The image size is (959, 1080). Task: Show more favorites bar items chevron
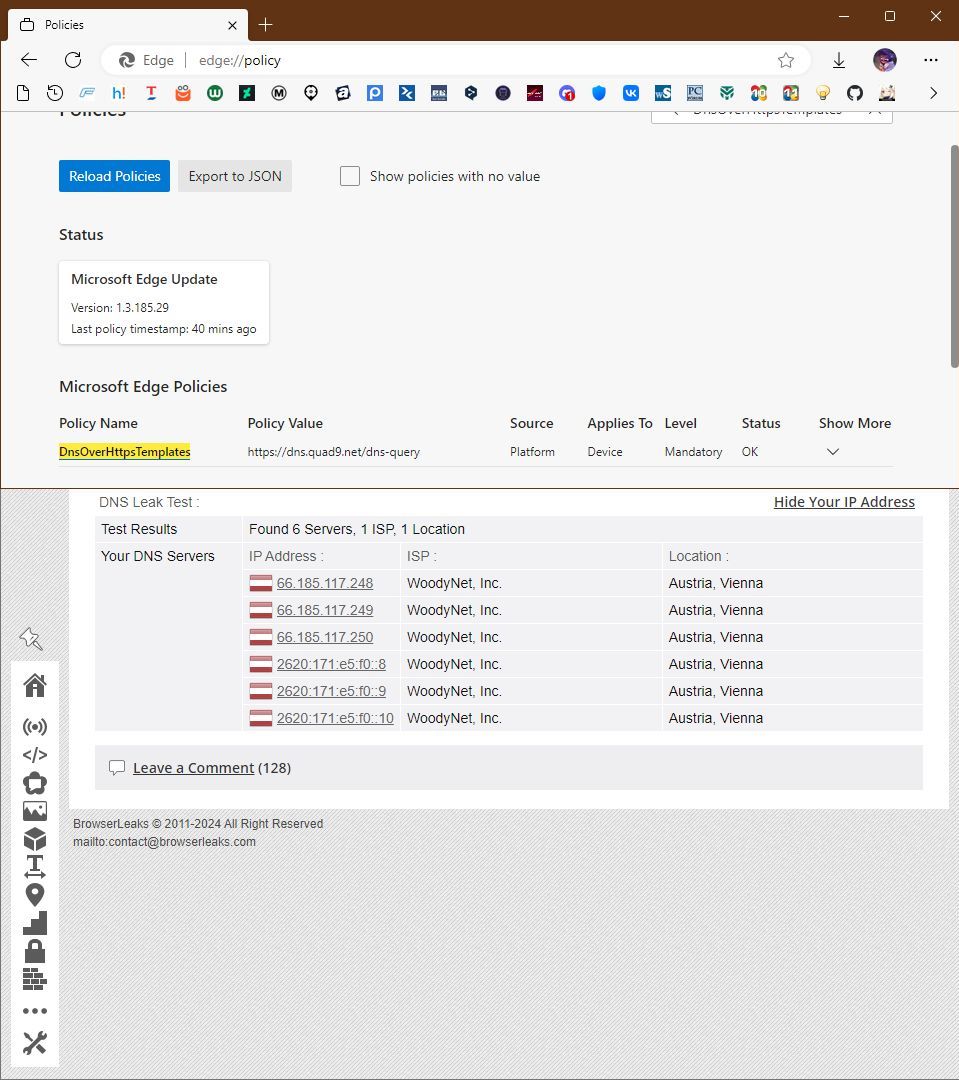(934, 93)
